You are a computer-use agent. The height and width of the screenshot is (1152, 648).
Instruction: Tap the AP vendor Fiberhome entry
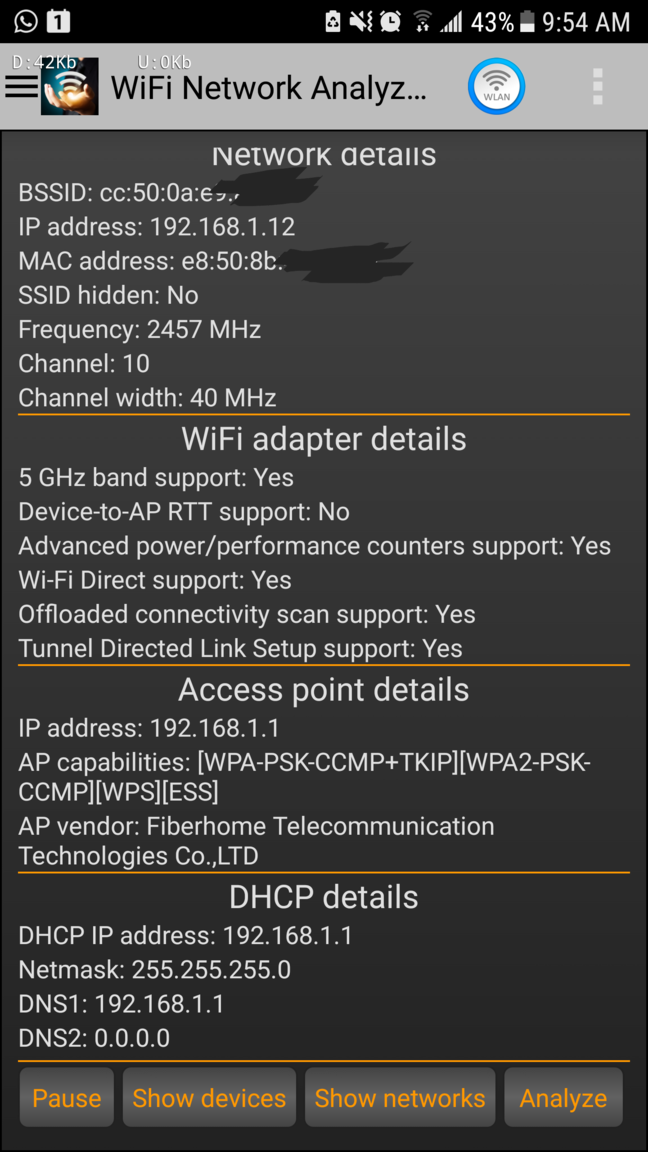pos(256,841)
